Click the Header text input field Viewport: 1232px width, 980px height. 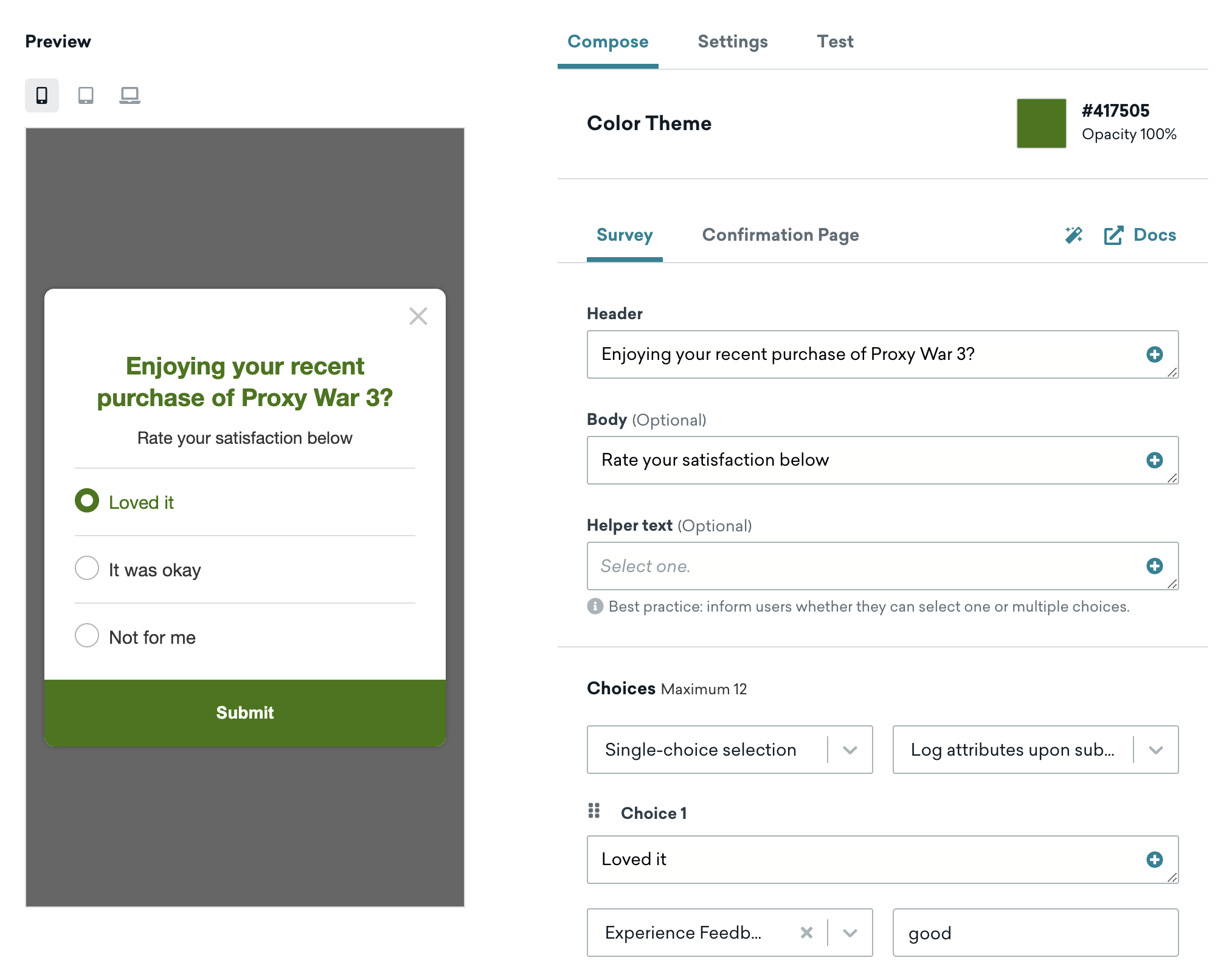point(883,354)
